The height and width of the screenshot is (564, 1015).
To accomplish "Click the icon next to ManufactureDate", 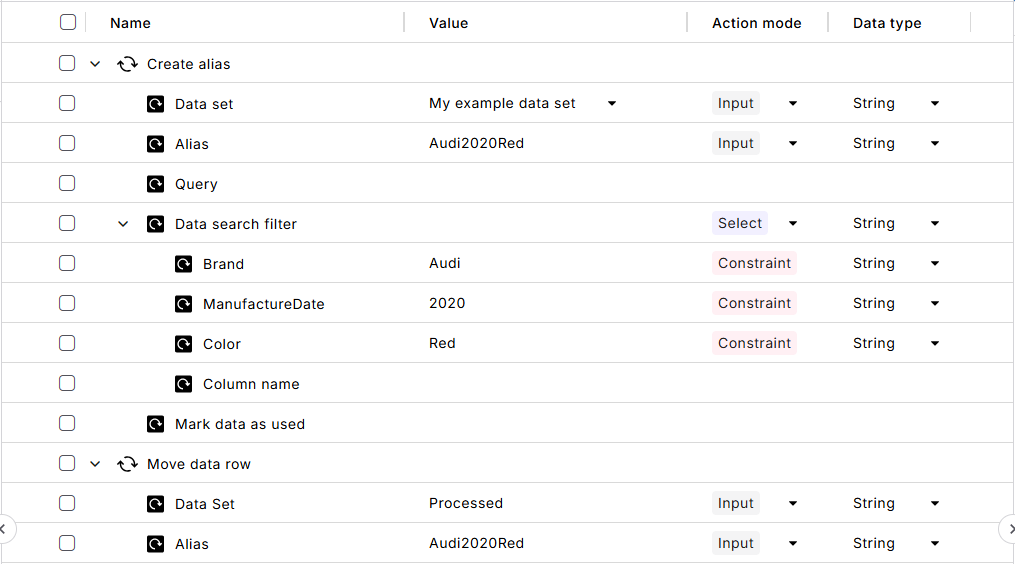I will [x=183, y=304].
